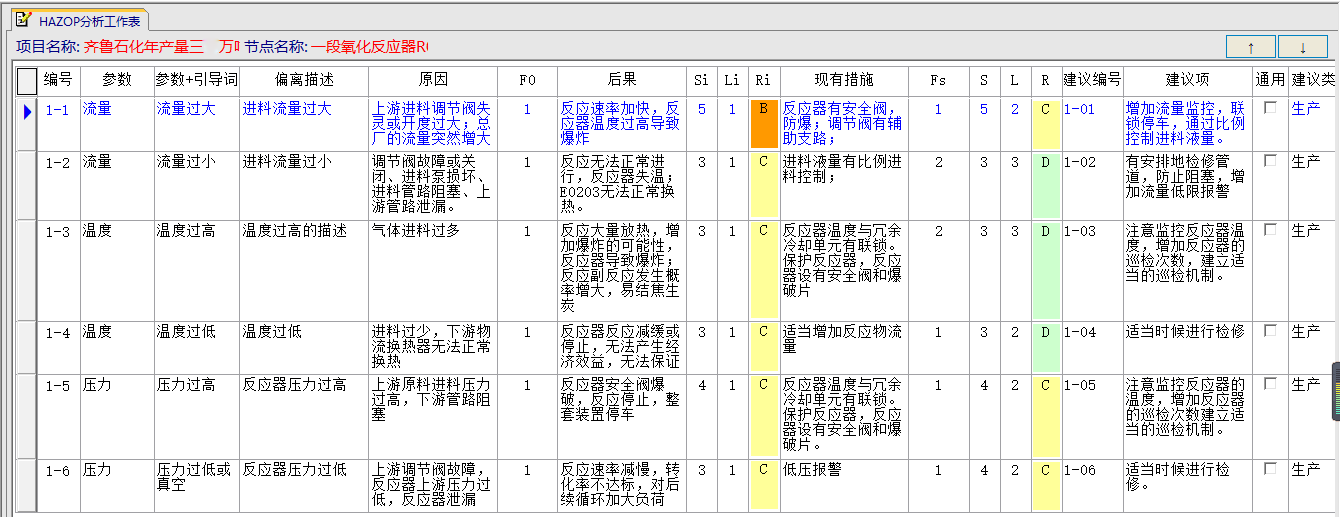Click the green D risk cell in row 1-2
Image resolution: width=1340 pixels, height=517 pixels.
[1045, 186]
